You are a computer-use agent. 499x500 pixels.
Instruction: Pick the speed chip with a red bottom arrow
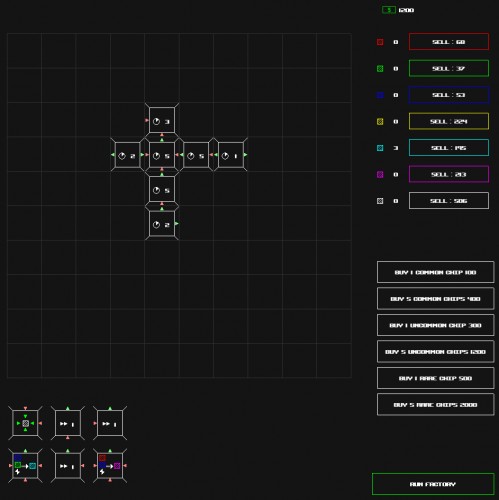tap(68, 423)
